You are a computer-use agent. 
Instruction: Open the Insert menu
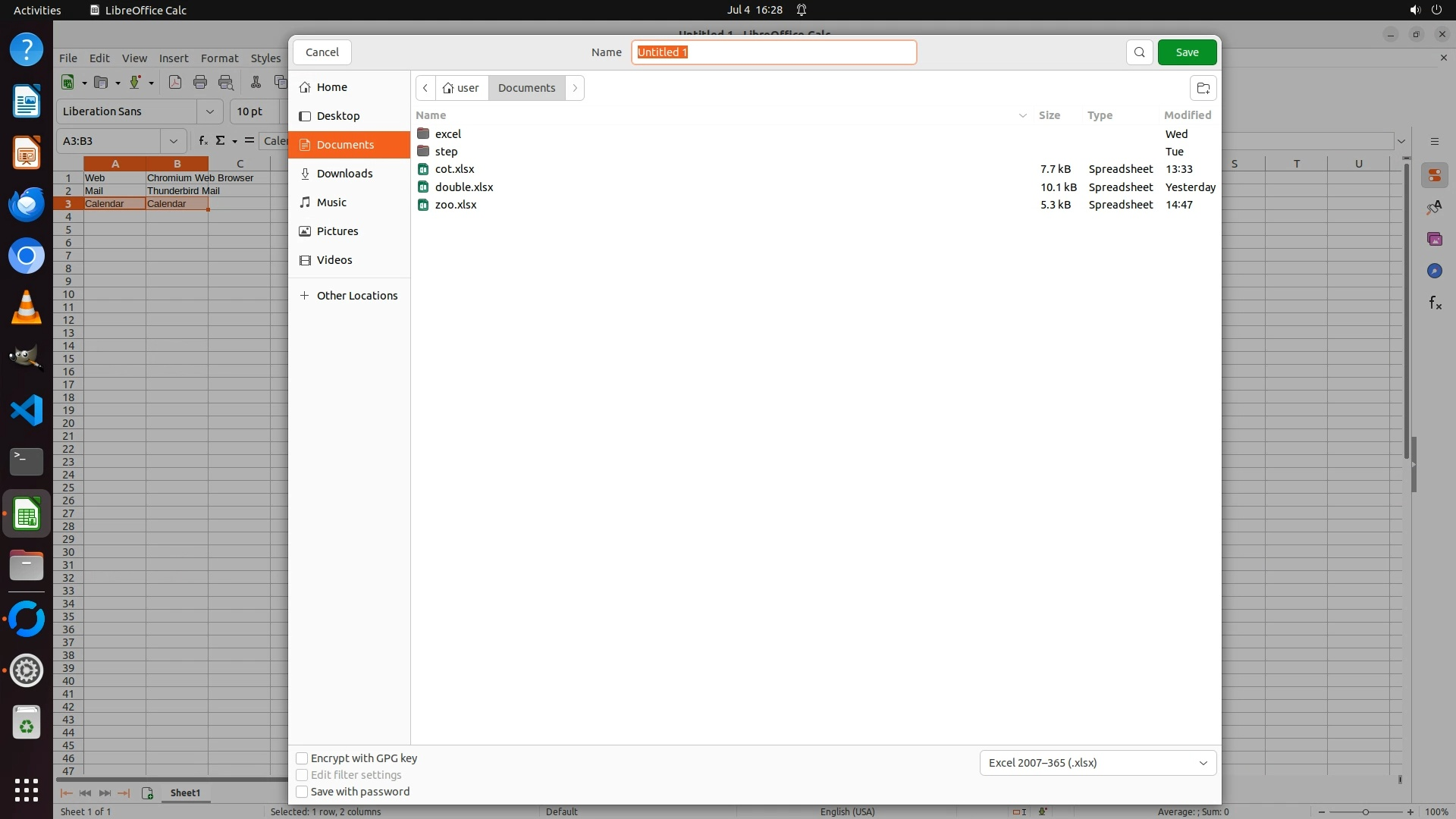(174, 58)
